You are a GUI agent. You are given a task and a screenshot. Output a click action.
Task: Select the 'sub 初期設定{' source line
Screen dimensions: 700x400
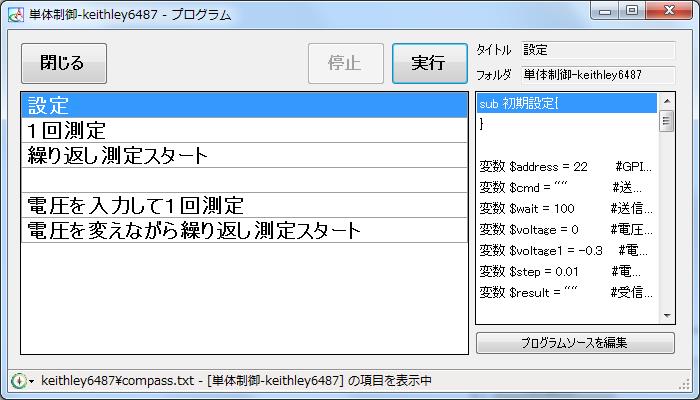[566, 104]
